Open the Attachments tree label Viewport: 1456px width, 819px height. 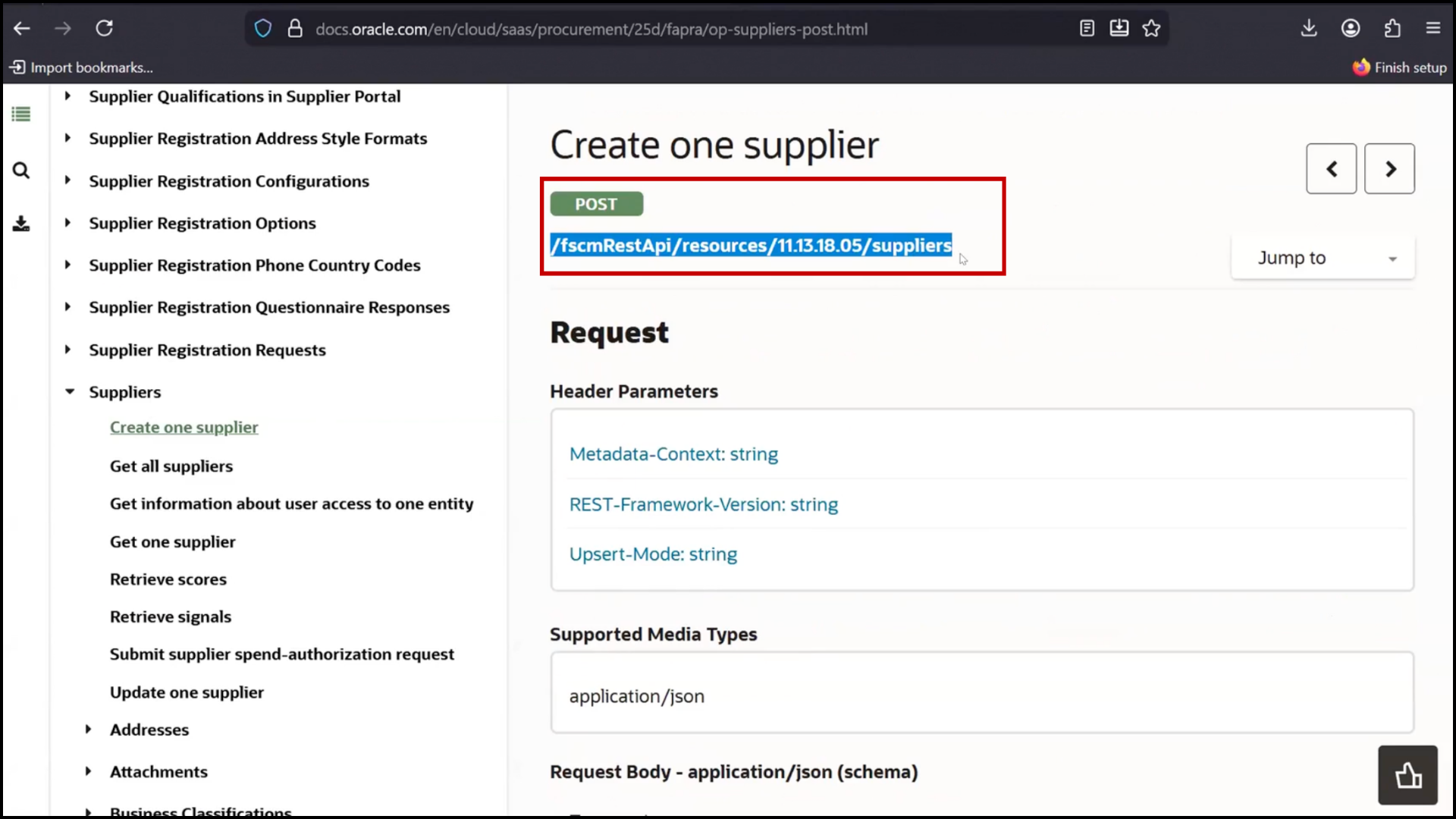(x=158, y=771)
